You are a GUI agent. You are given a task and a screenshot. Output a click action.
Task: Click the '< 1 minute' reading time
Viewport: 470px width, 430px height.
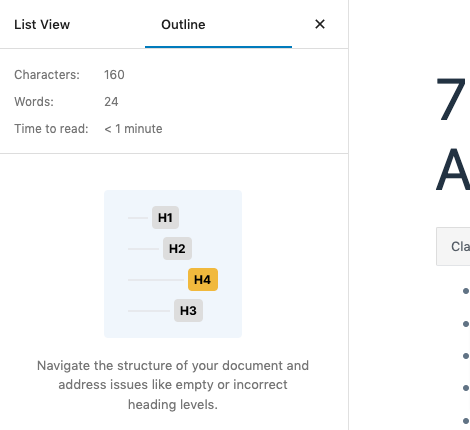coord(133,129)
